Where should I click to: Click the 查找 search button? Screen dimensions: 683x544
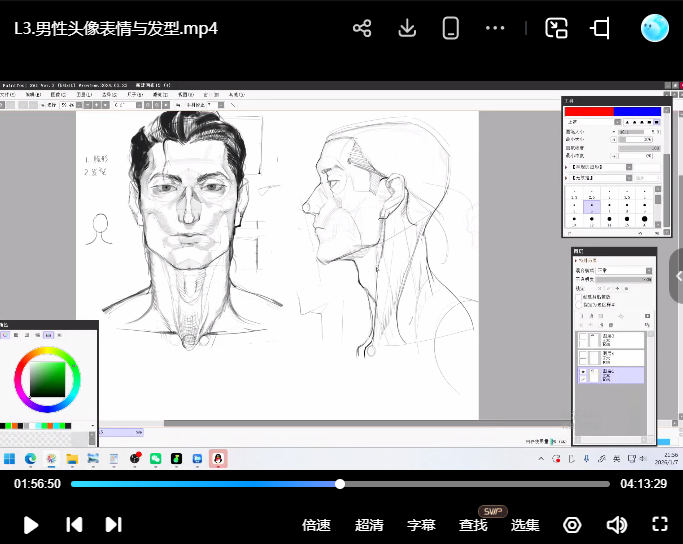(473, 525)
